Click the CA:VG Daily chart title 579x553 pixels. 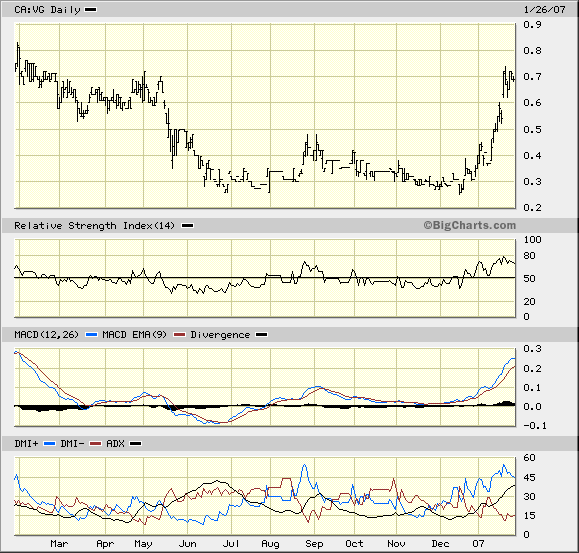tap(47, 10)
